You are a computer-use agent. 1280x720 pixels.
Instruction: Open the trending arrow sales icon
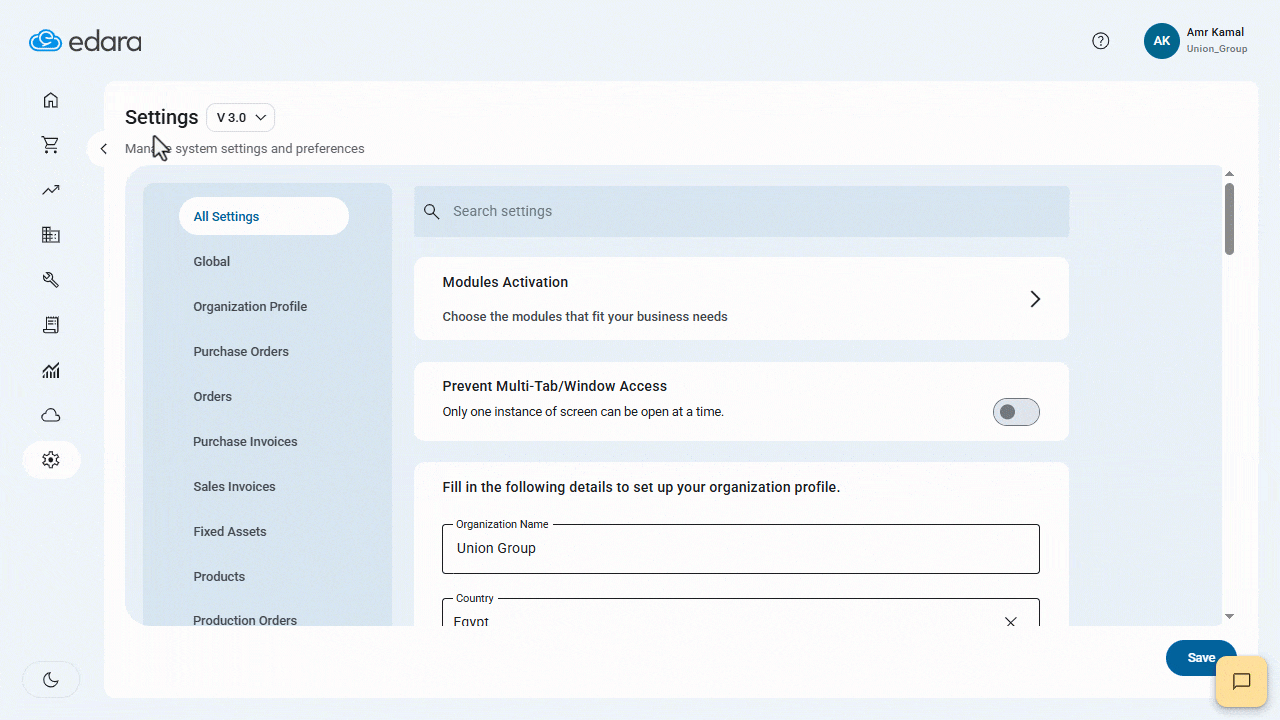[51, 190]
